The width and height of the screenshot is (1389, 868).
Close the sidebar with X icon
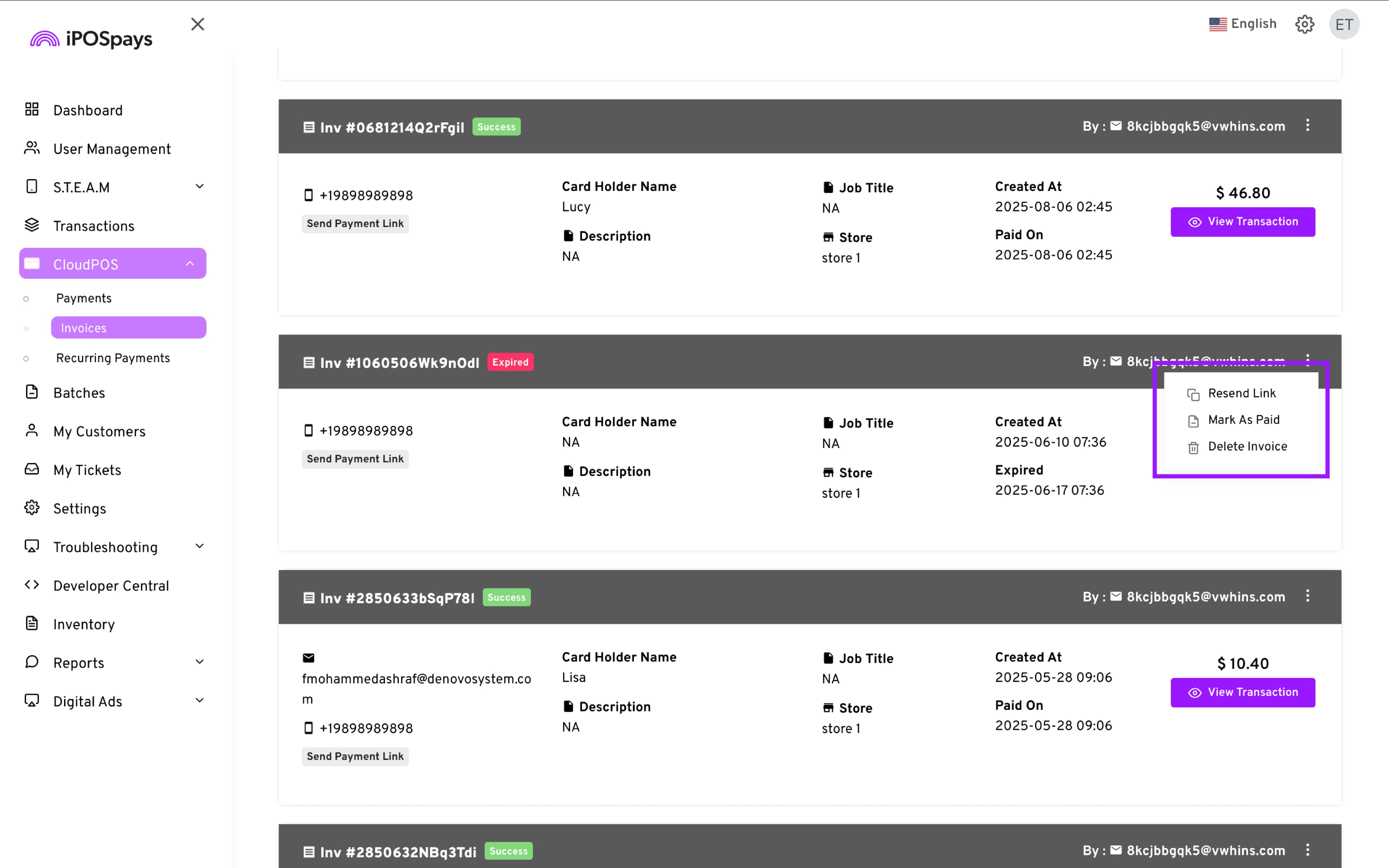click(x=197, y=24)
